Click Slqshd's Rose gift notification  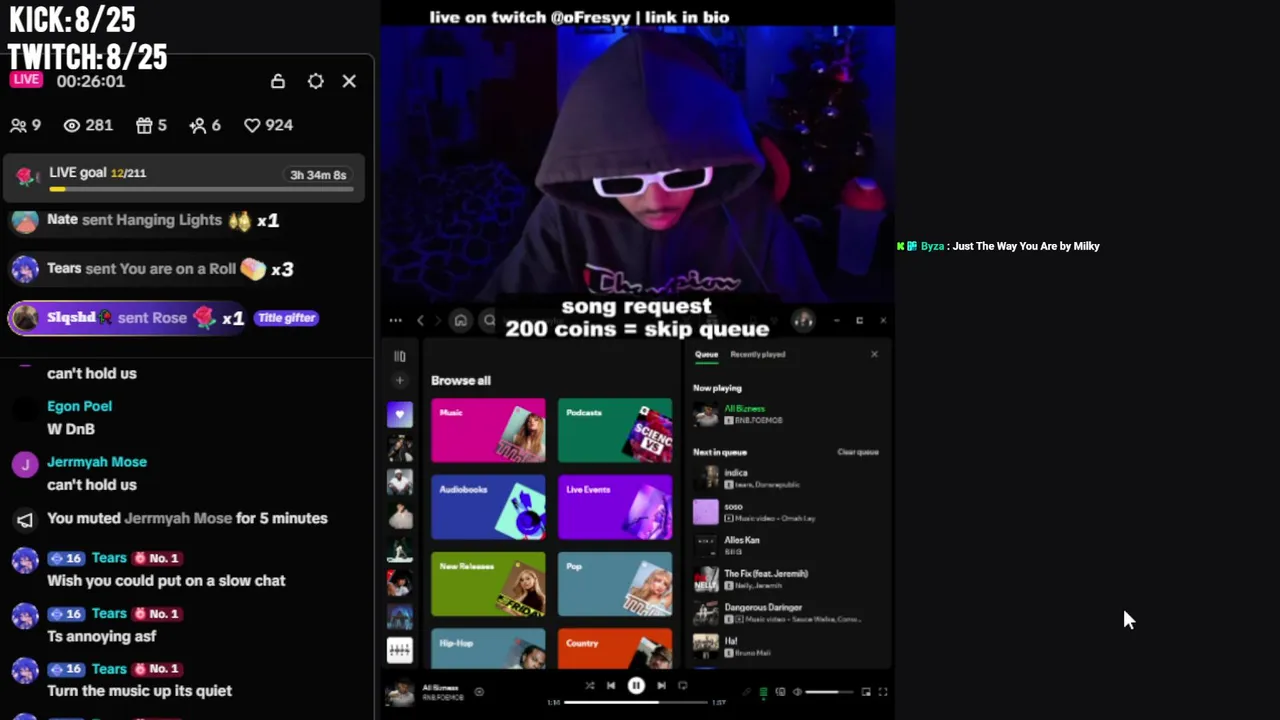[x=127, y=318]
